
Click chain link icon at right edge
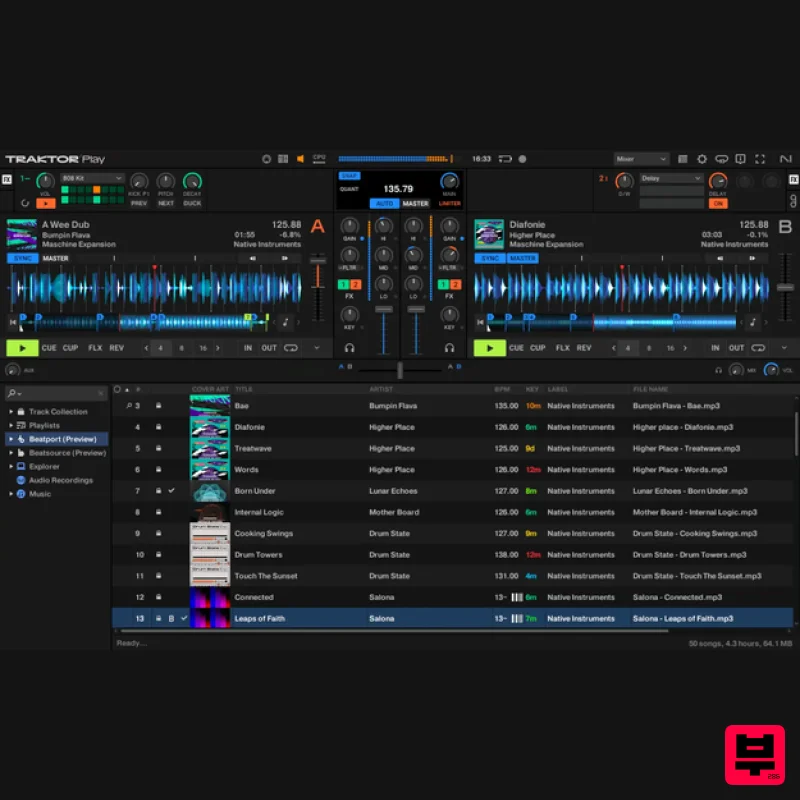pos(793,201)
